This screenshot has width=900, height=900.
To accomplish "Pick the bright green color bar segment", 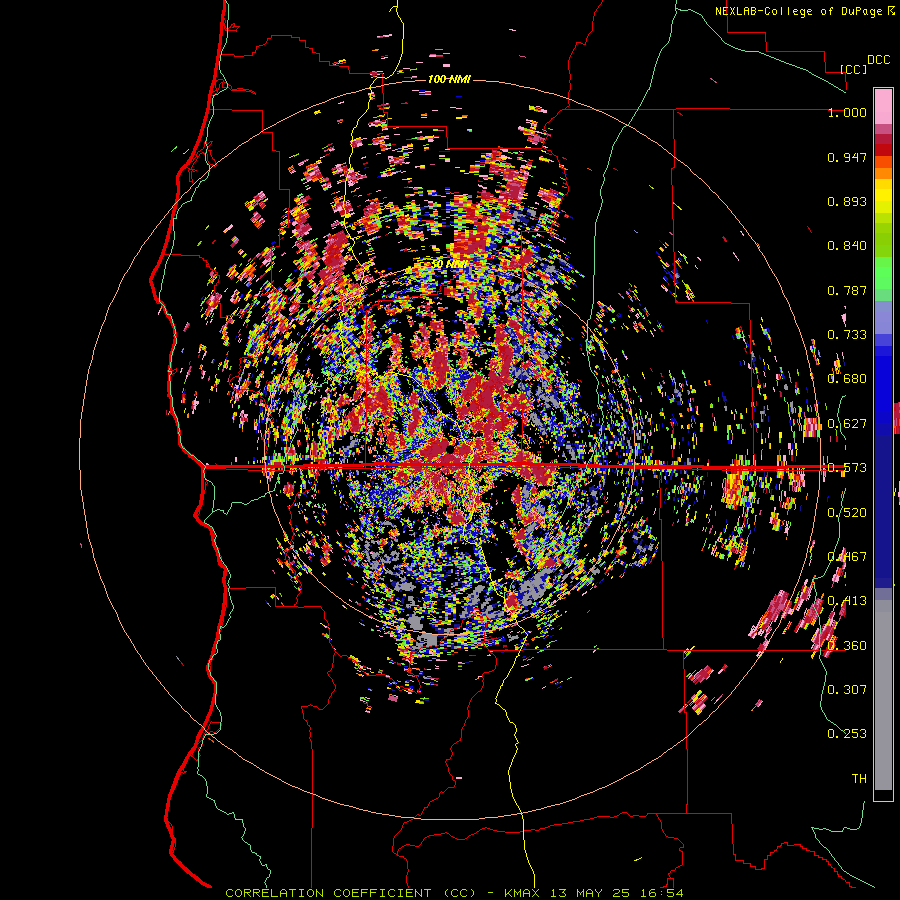I will click(x=883, y=273).
